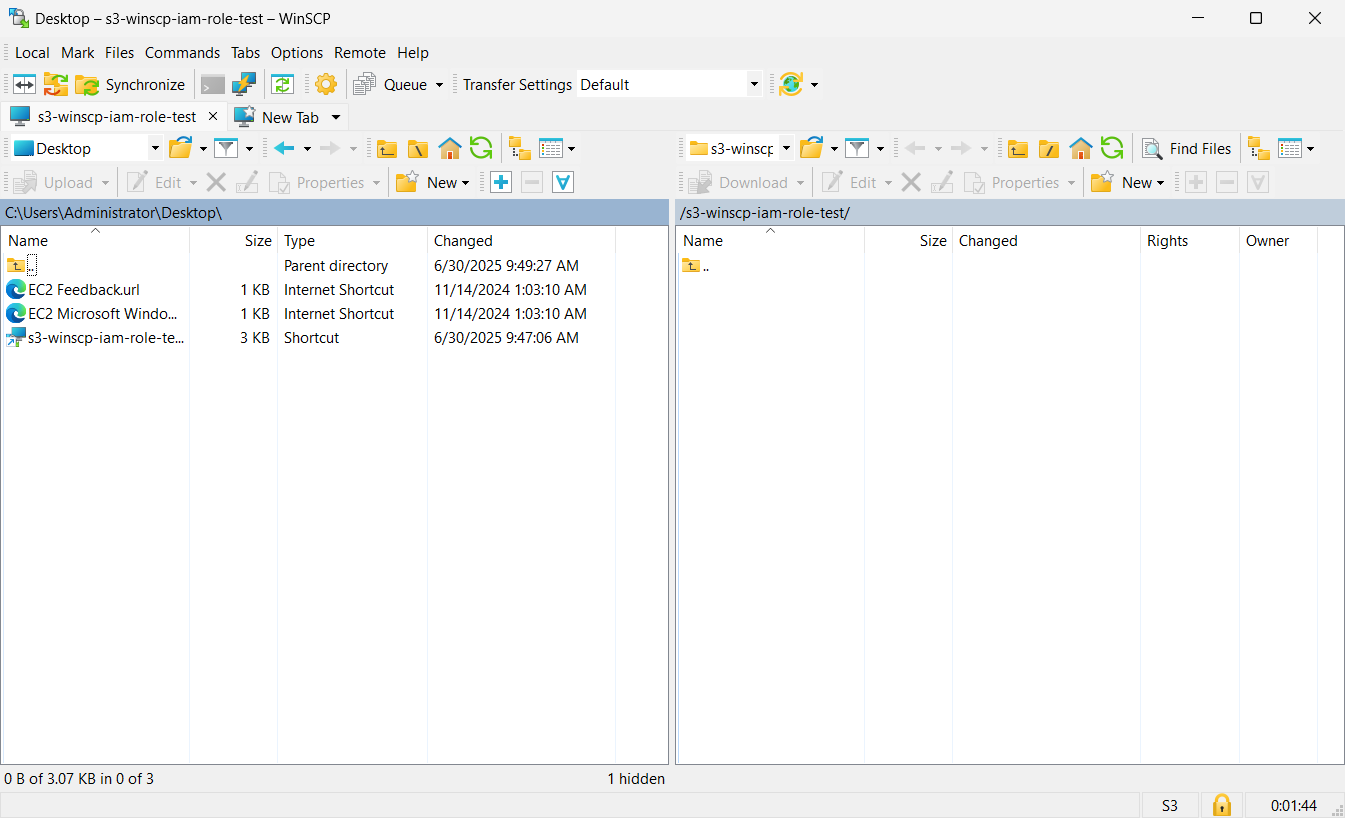Click the local panel Open Directory icon

[x=181, y=149]
